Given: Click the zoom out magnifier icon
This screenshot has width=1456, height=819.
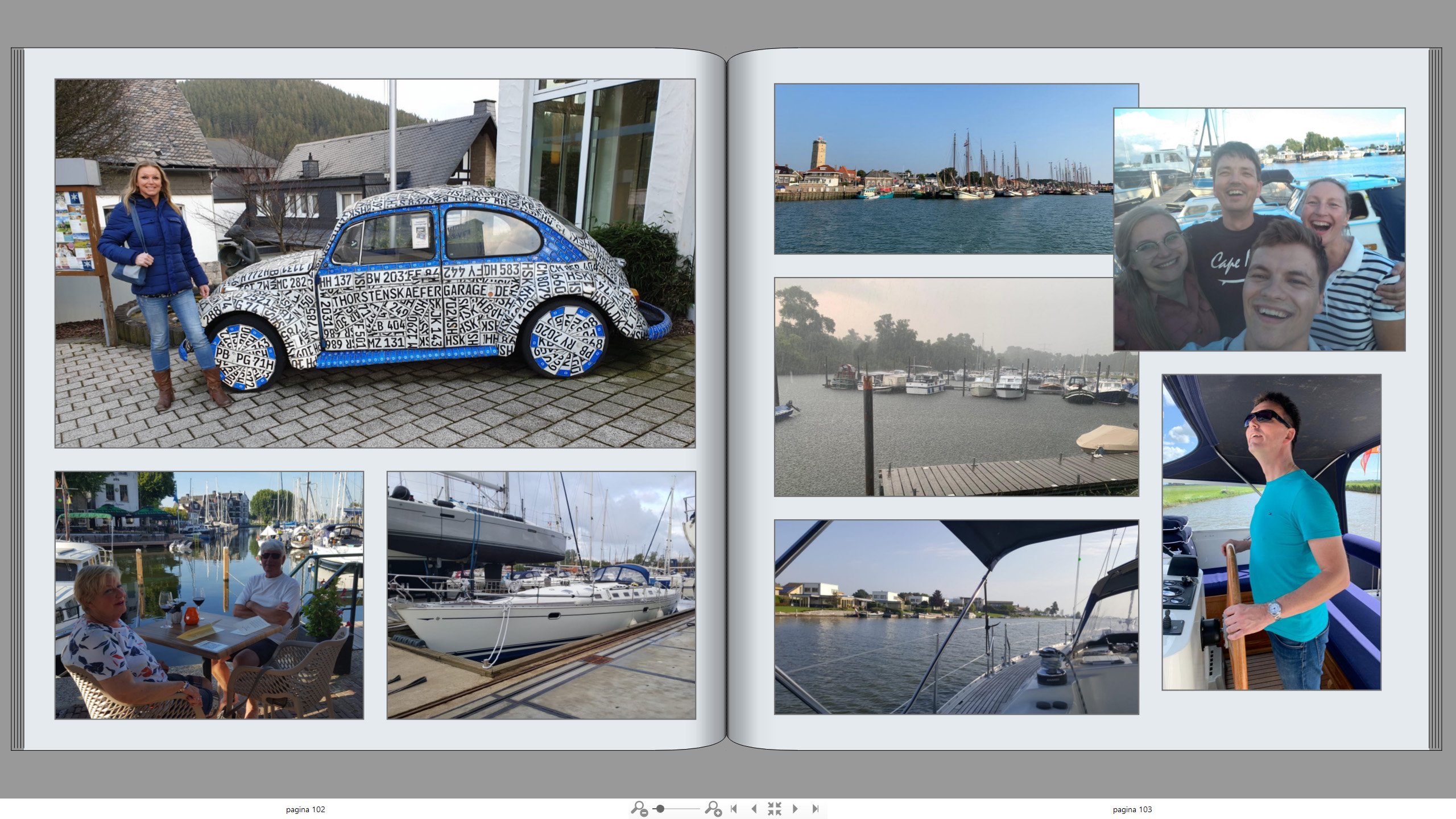Looking at the screenshot, I should click(x=639, y=808).
